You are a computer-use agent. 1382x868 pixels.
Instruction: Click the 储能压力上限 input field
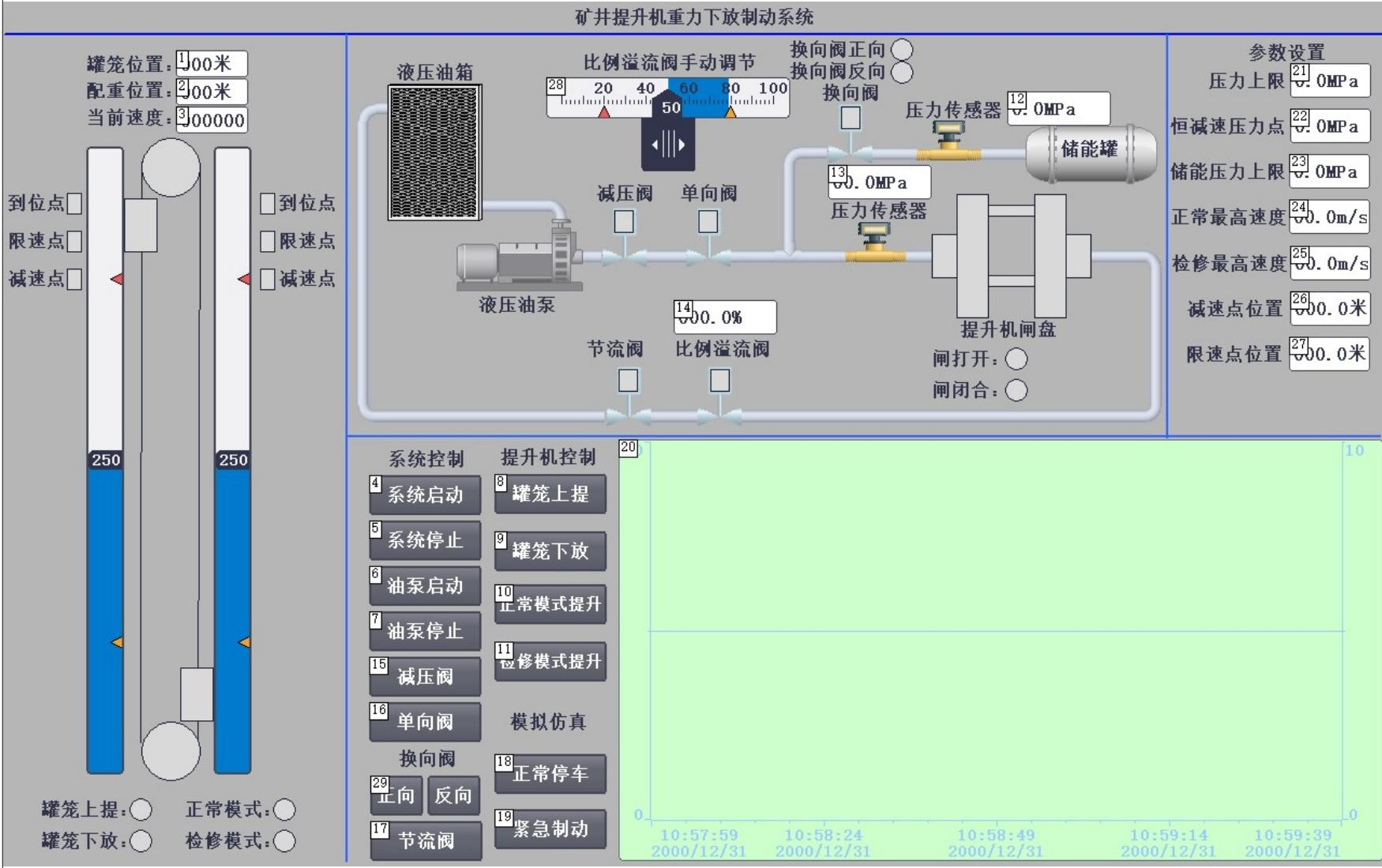click(1330, 171)
